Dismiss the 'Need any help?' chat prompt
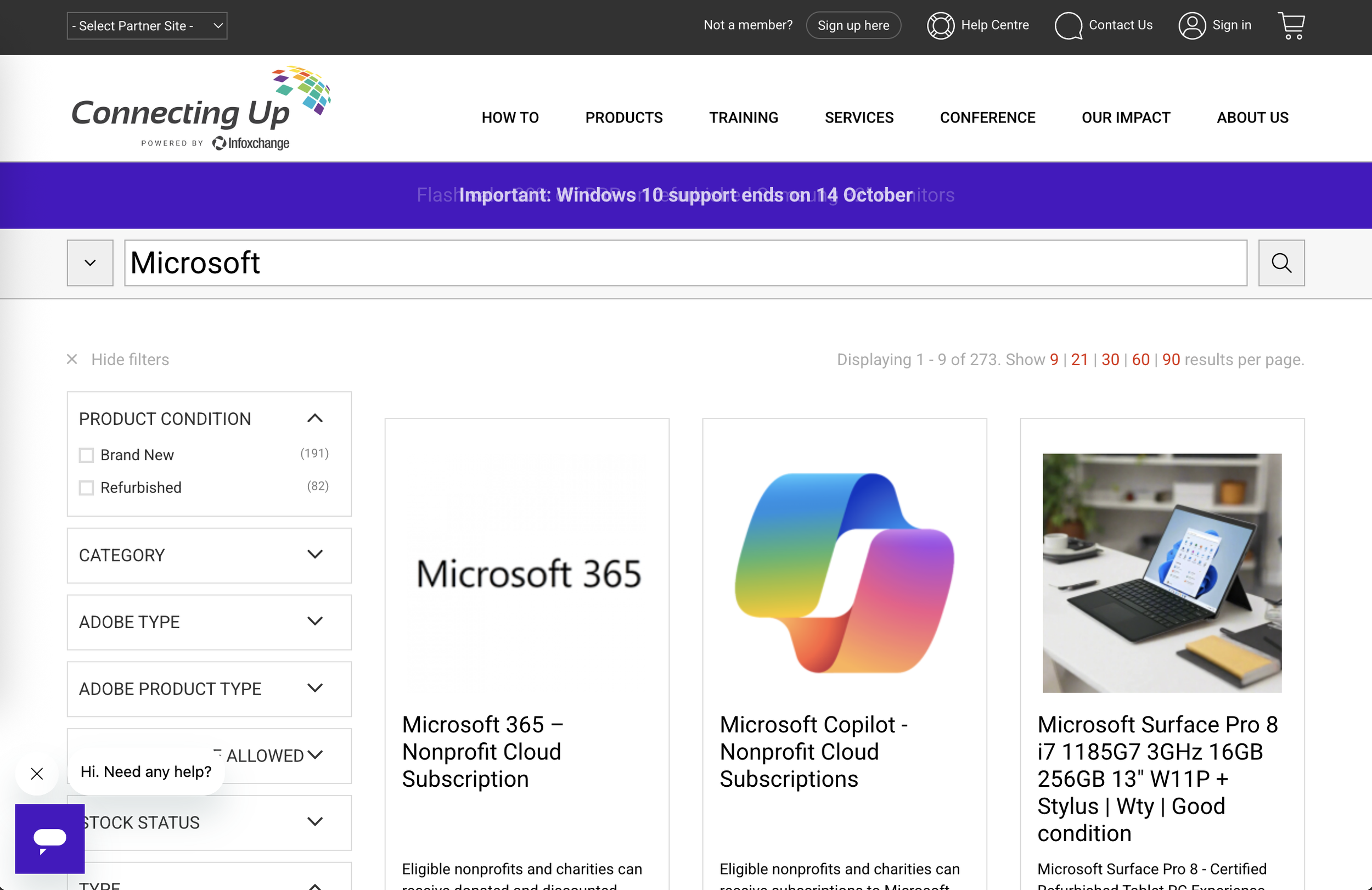The image size is (1372, 890). click(x=37, y=773)
